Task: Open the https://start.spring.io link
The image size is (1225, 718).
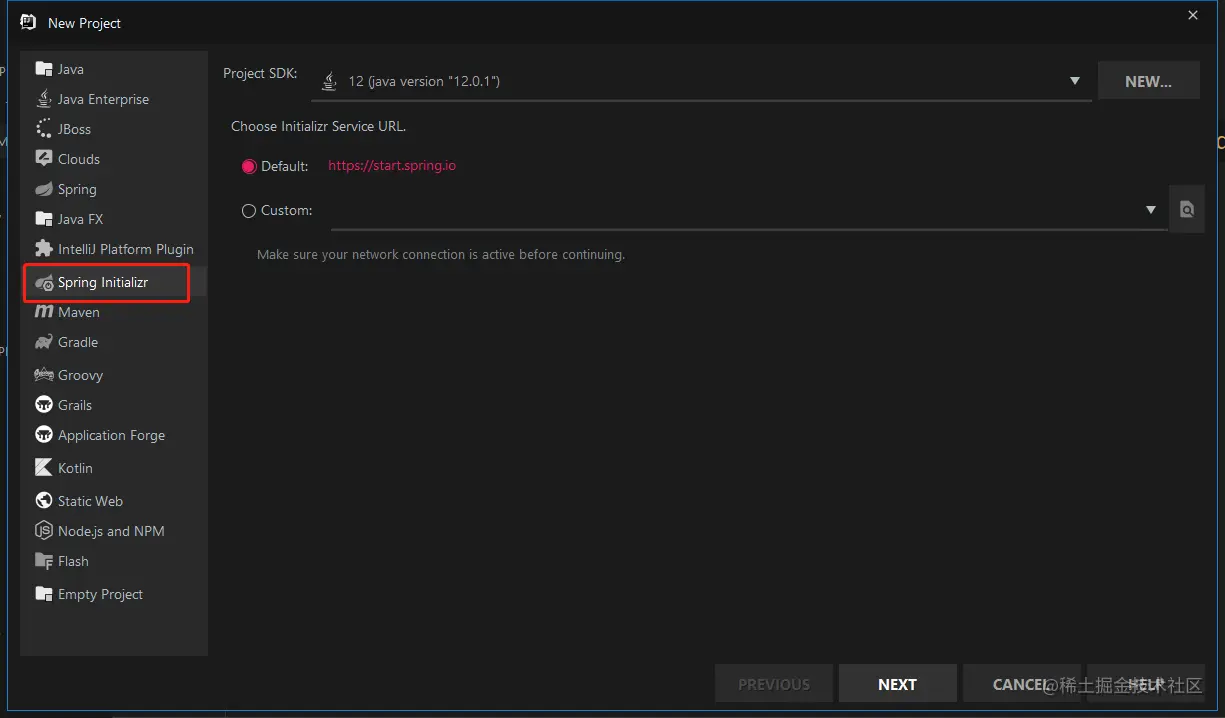Action: point(392,166)
